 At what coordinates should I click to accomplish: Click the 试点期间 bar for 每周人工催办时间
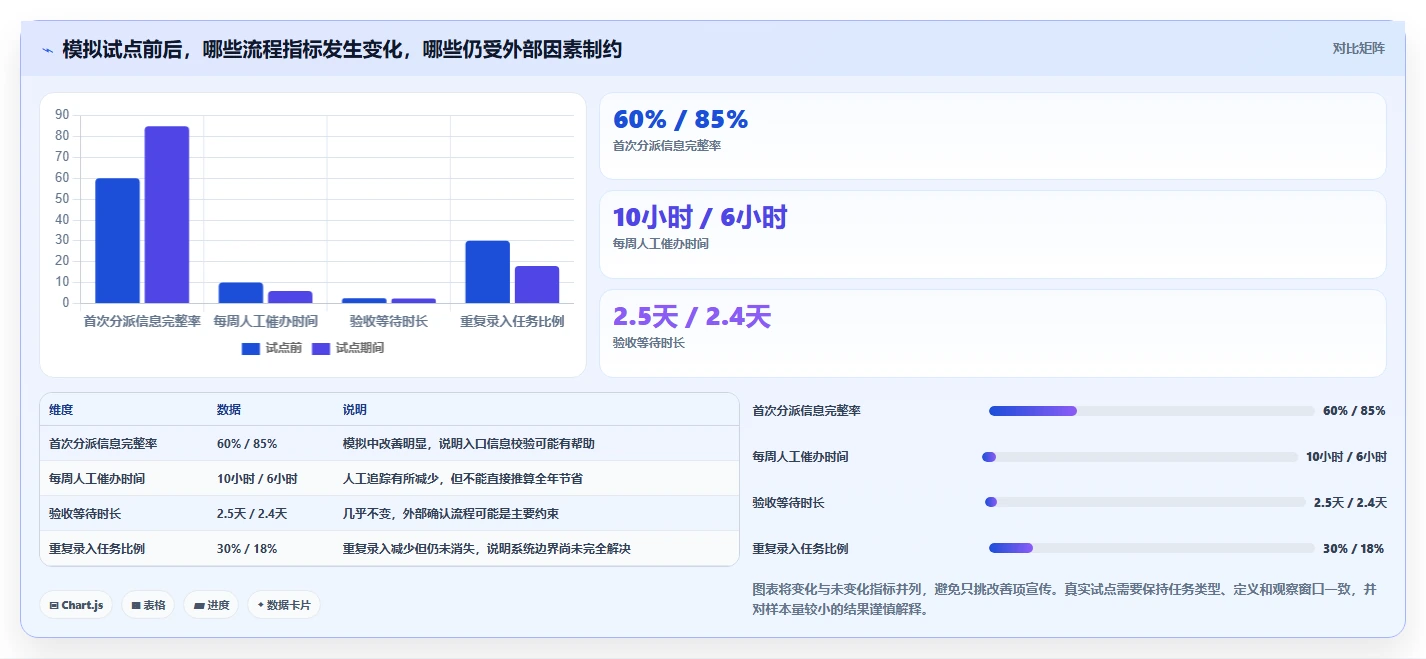[x=290, y=297]
